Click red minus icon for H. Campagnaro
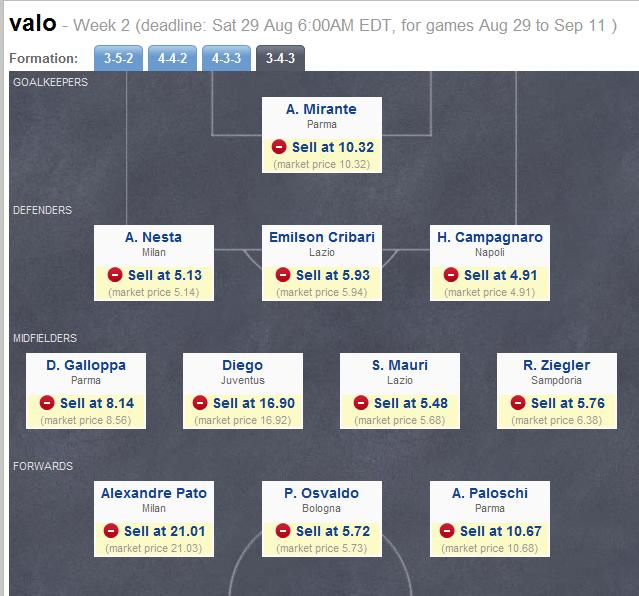Screen dimensions: 639x596 tap(451, 275)
